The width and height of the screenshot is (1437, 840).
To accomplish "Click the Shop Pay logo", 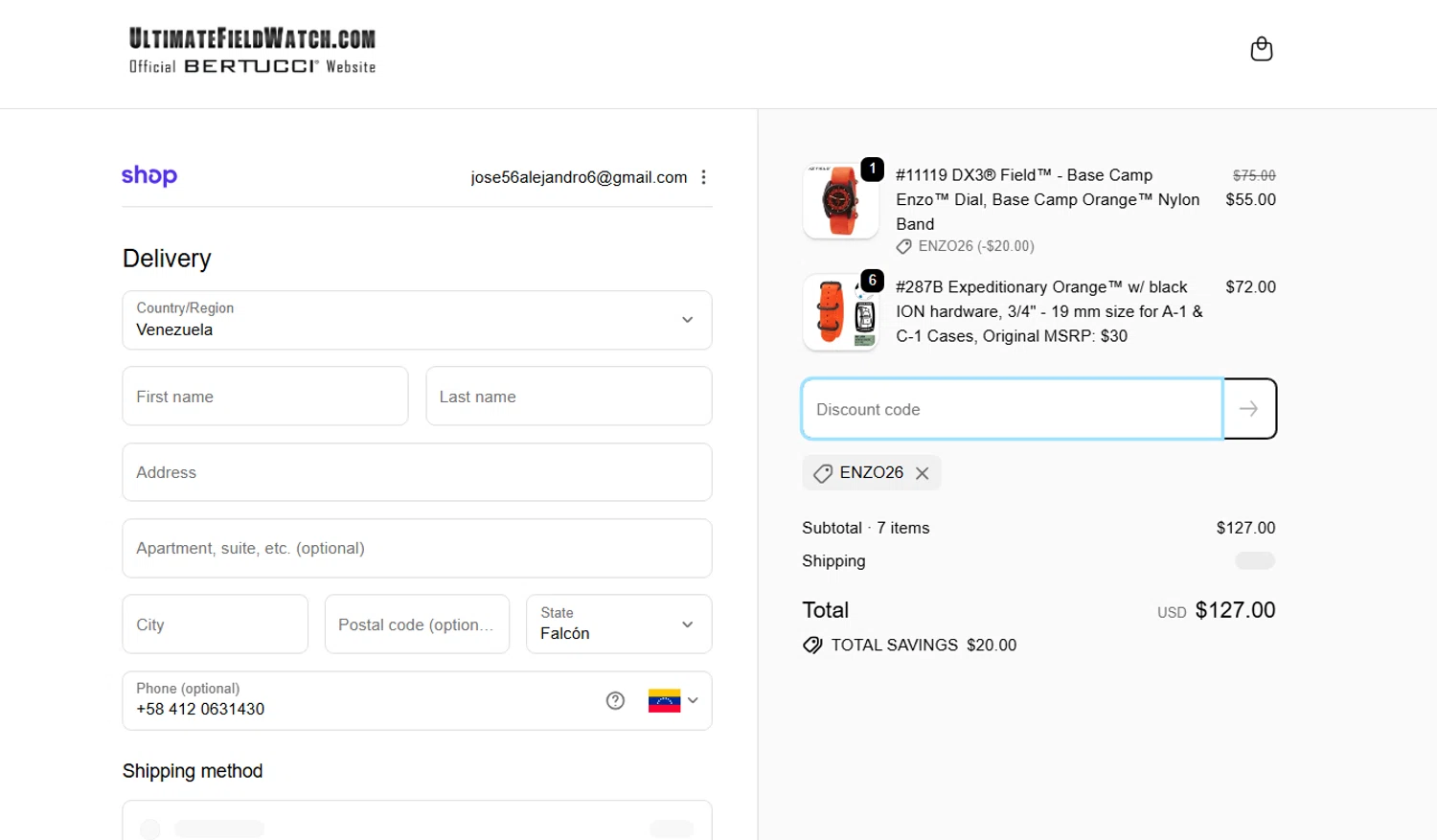I will [x=149, y=176].
